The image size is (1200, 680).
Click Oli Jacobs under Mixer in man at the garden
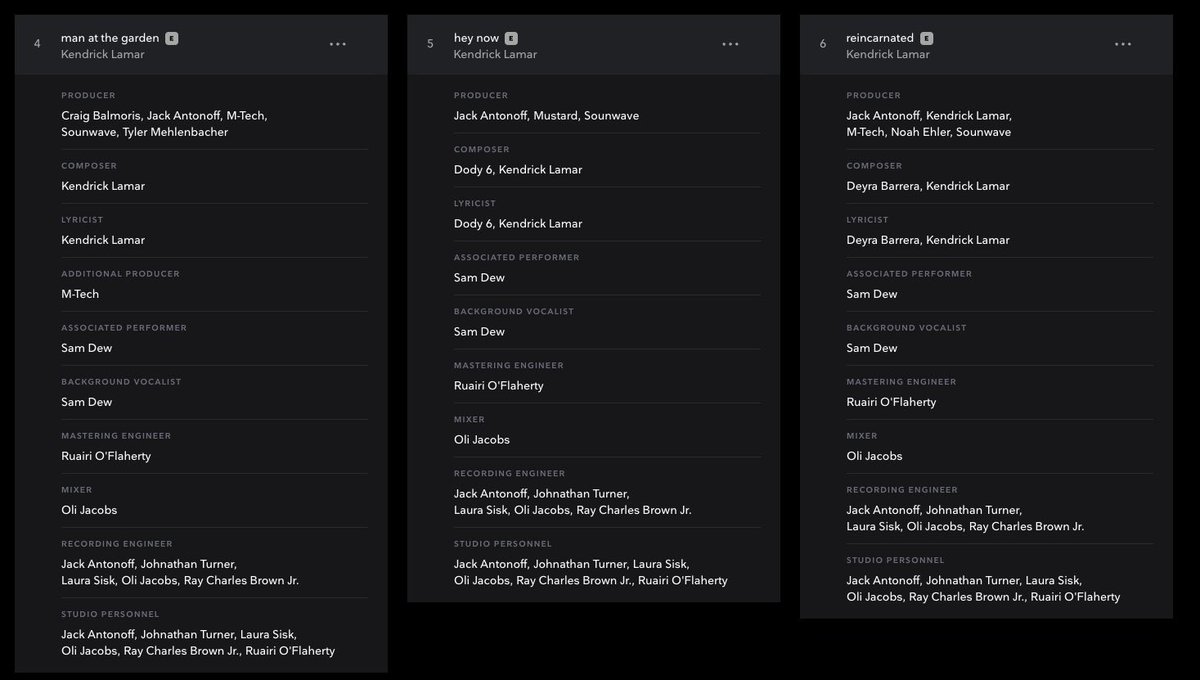[x=89, y=510]
